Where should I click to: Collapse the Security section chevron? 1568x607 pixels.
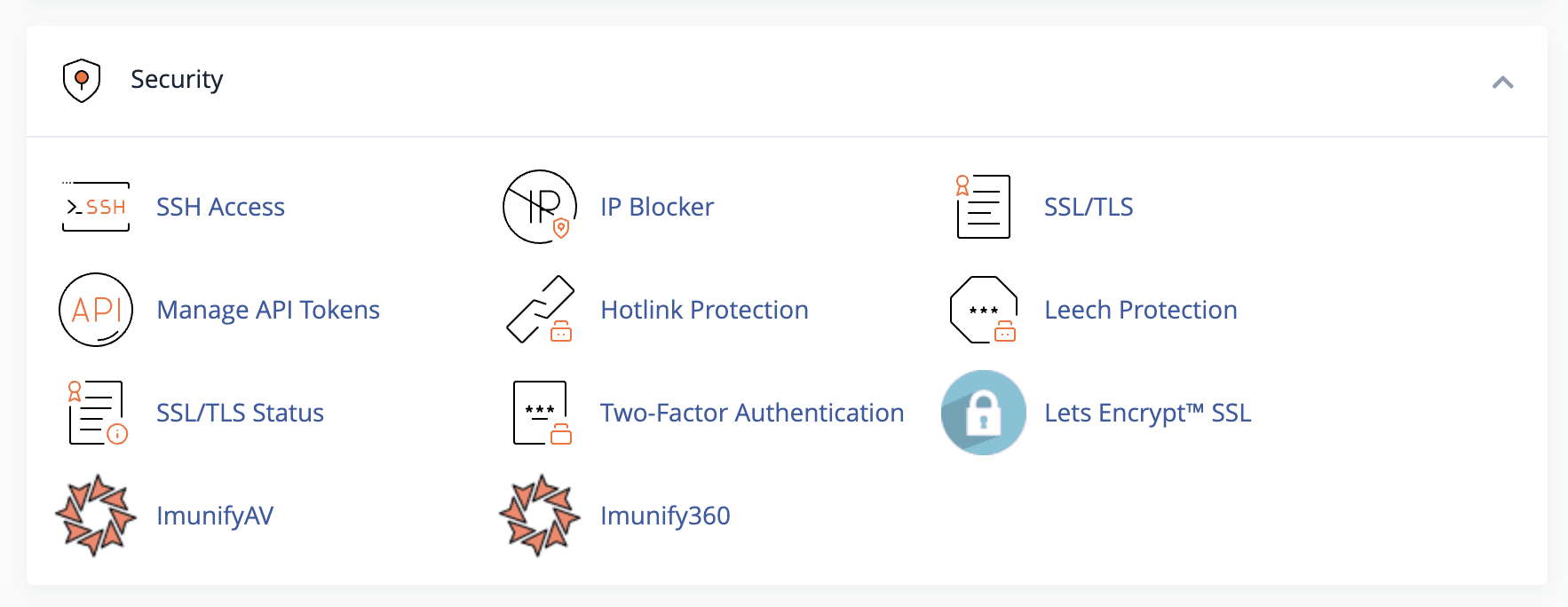tap(1502, 83)
